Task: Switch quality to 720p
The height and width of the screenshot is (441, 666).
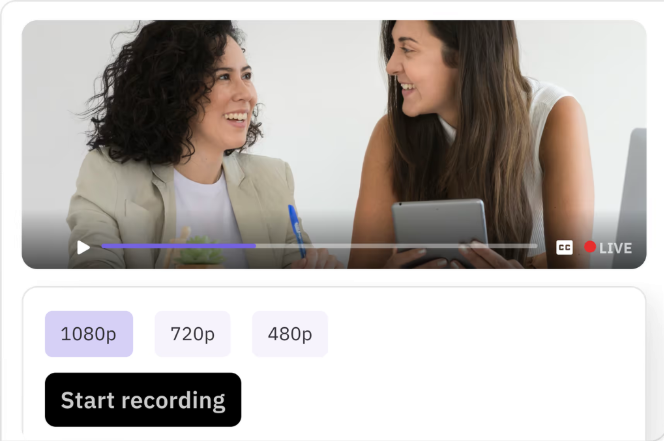Action: (x=192, y=334)
